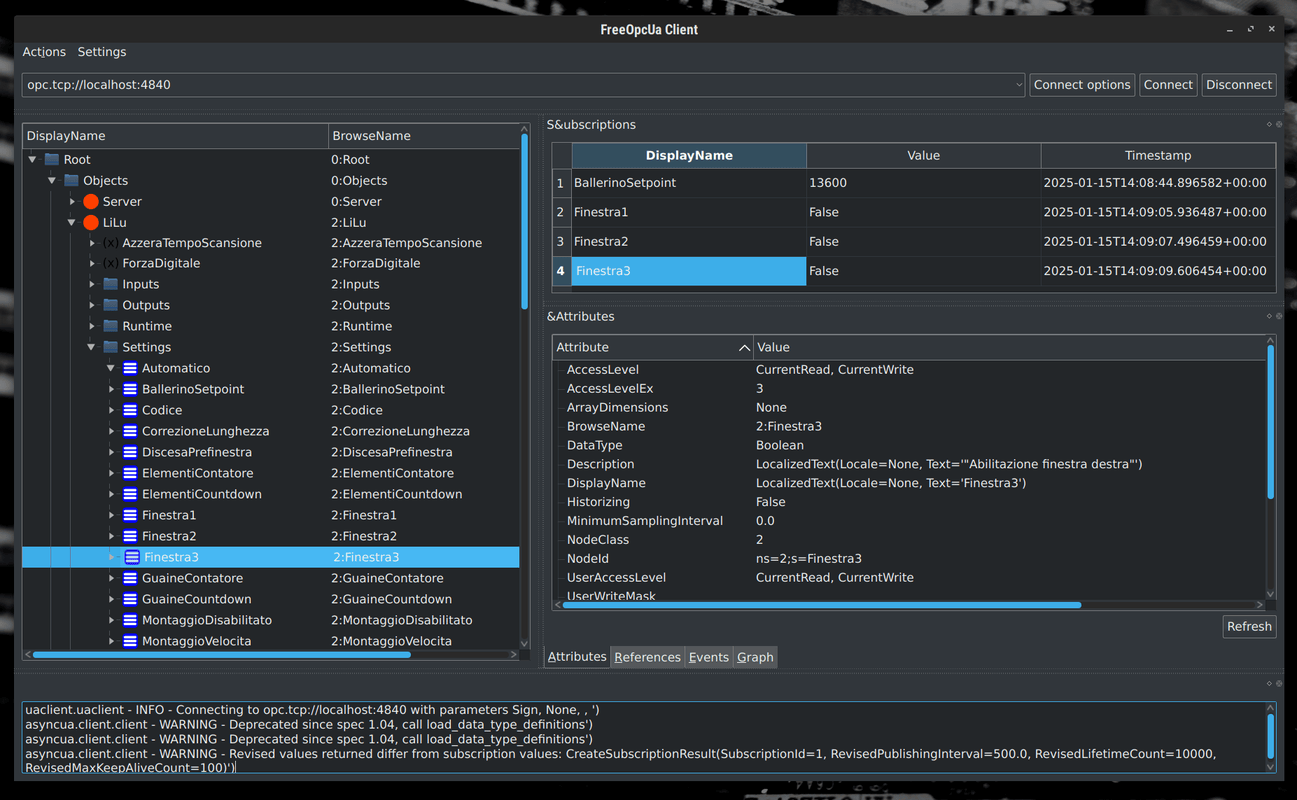This screenshot has height=800, width=1297.
Task: Collapse the Settings folder node
Action: [92, 348]
